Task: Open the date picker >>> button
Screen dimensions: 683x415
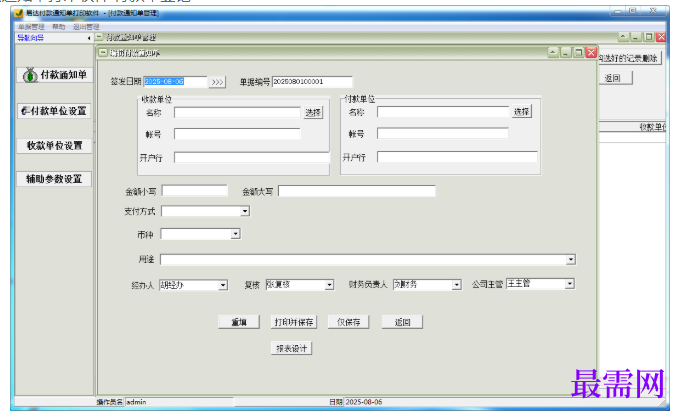Action: pyautogui.click(x=217, y=82)
